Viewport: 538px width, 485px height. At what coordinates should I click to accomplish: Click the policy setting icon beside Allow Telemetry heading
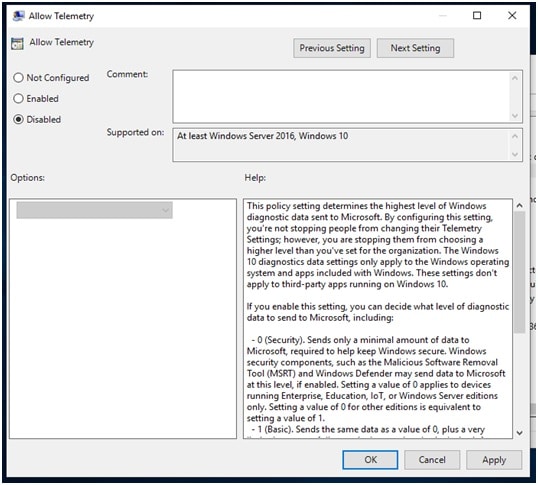click(17, 44)
